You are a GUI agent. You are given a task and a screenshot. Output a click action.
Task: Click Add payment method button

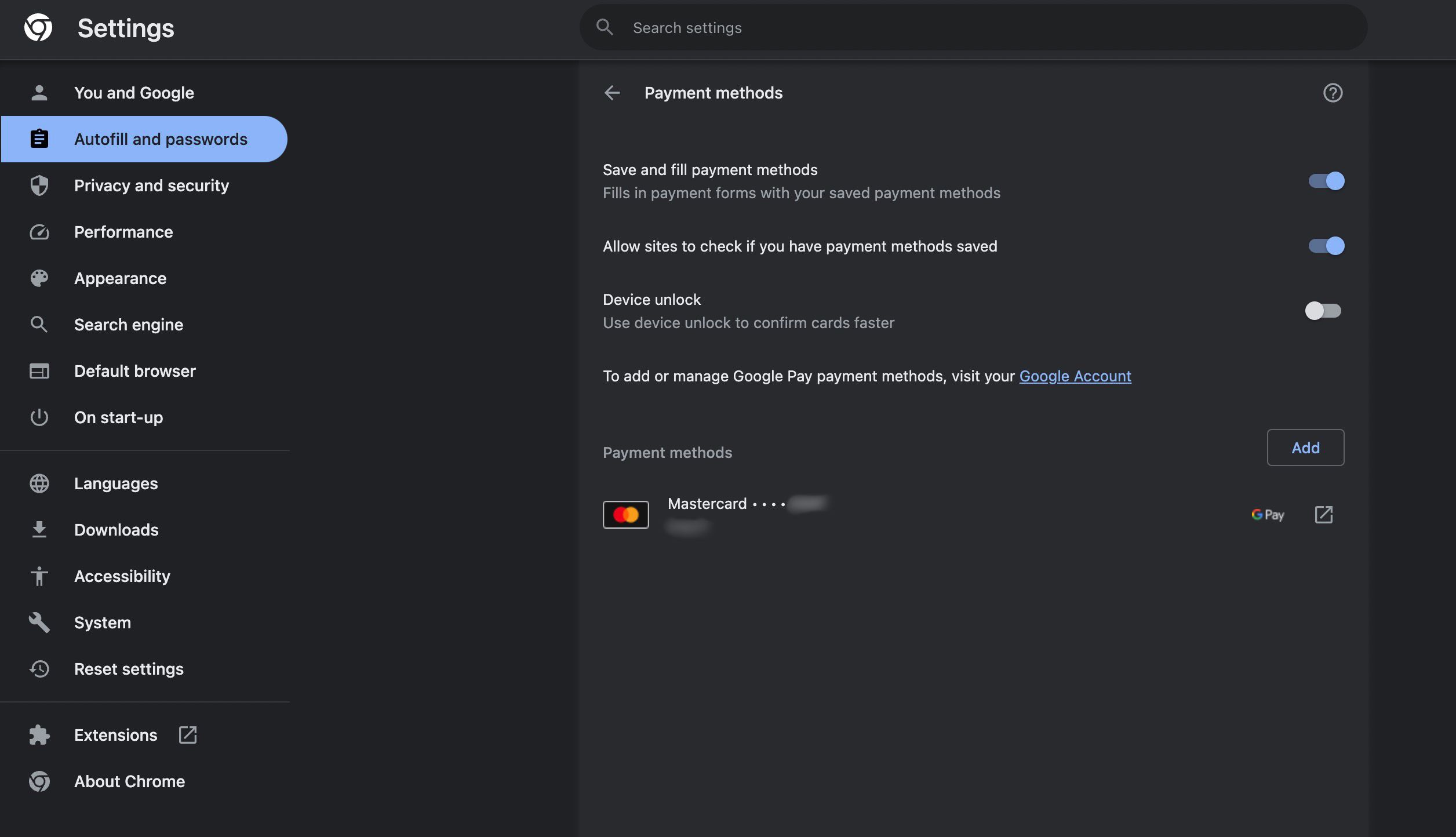pyautogui.click(x=1306, y=447)
